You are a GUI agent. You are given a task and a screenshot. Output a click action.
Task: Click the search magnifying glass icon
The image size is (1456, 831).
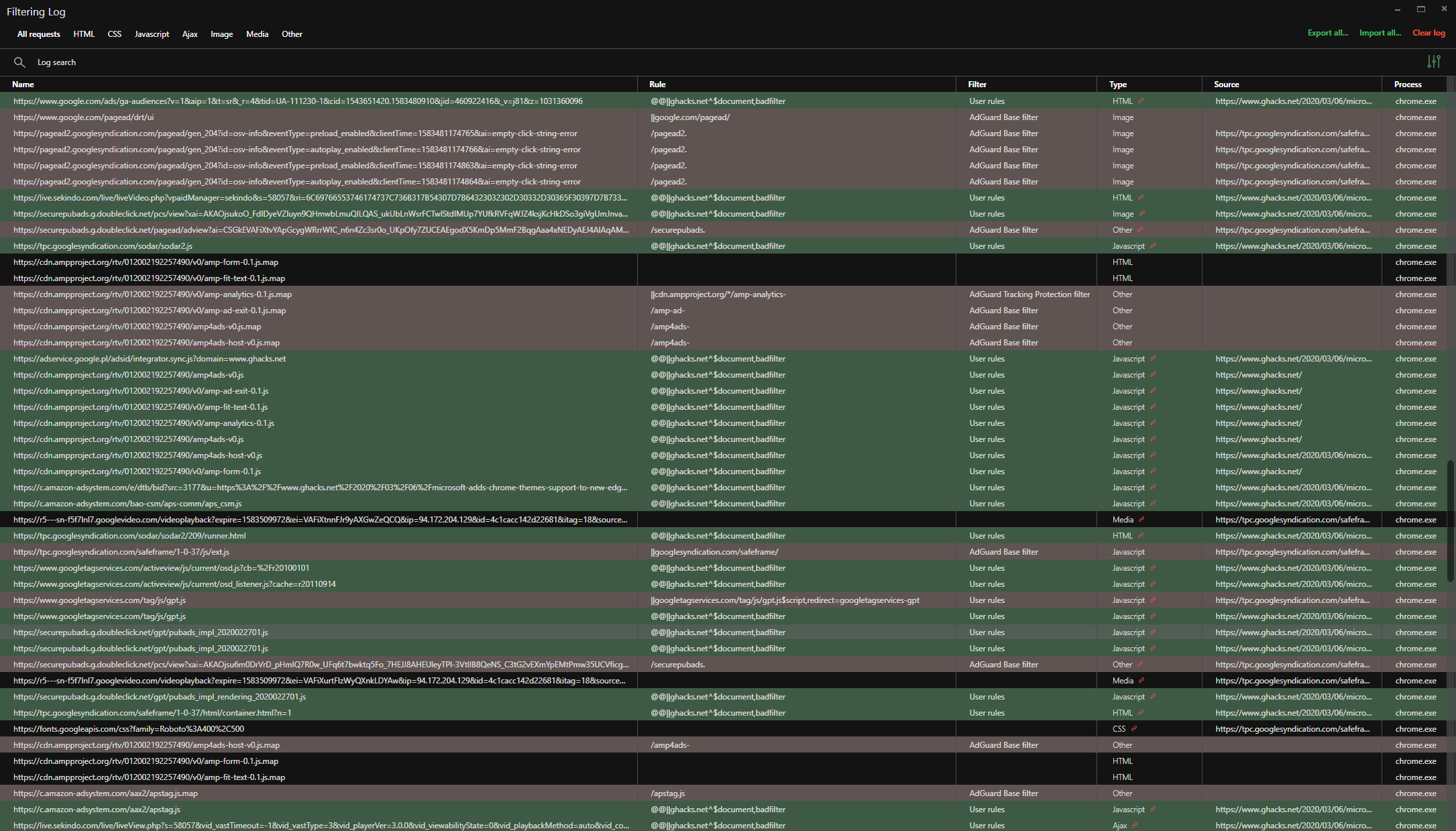pyautogui.click(x=20, y=62)
